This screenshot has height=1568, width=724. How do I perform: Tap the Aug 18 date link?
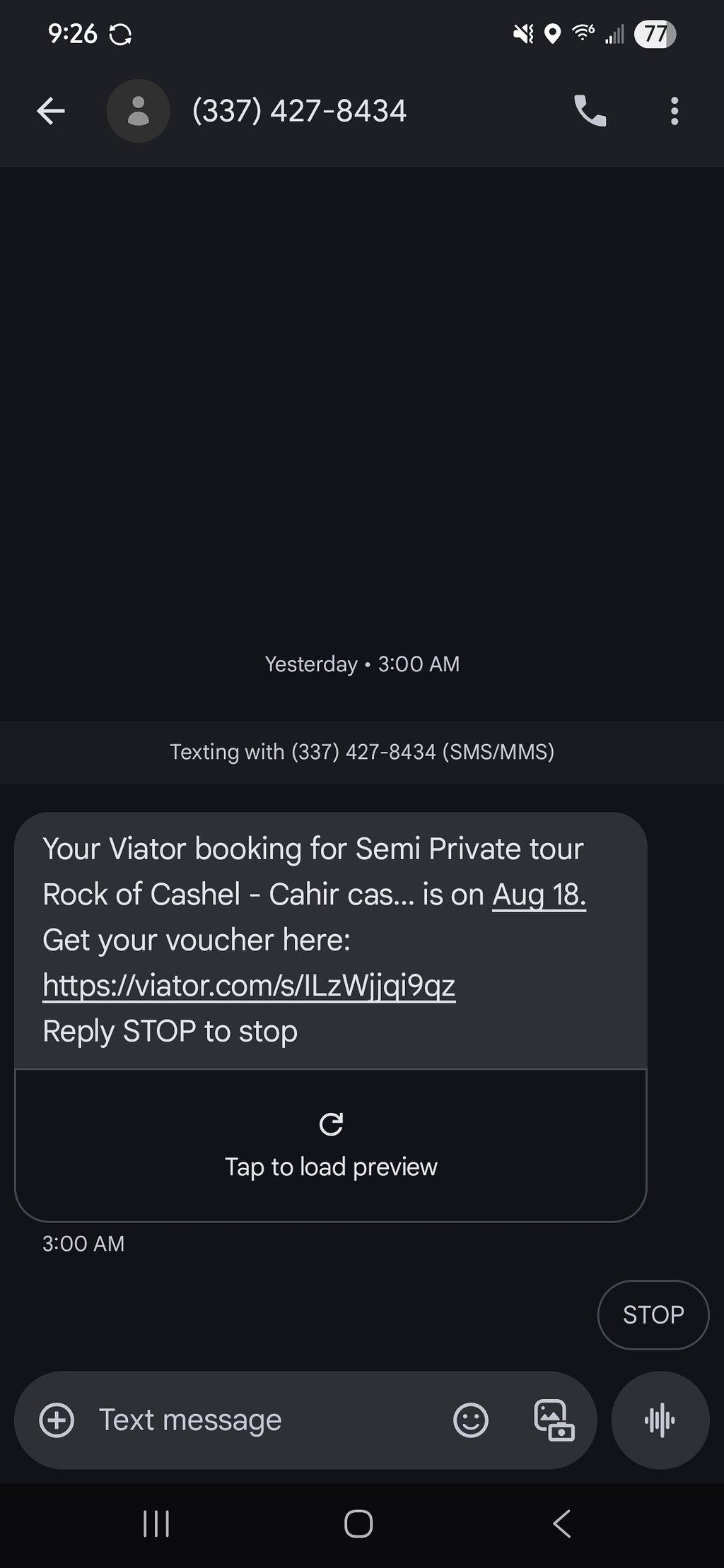click(539, 895)
